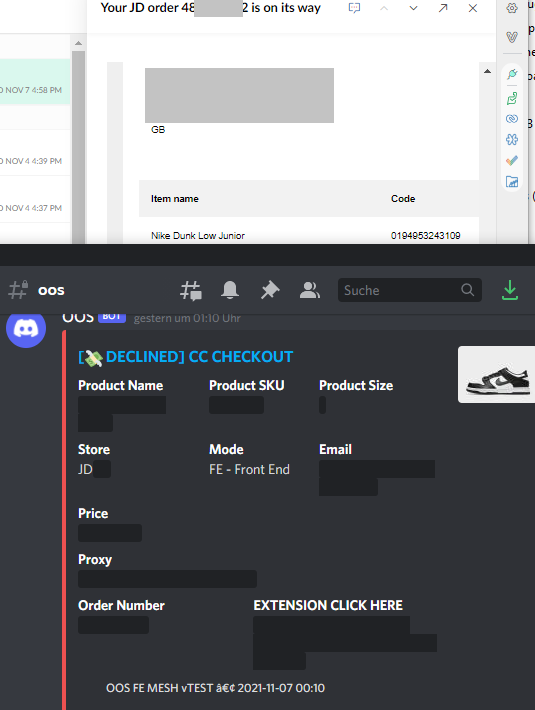
Task: Click the blue clover icon in sidebar
Action: point(512,139)
